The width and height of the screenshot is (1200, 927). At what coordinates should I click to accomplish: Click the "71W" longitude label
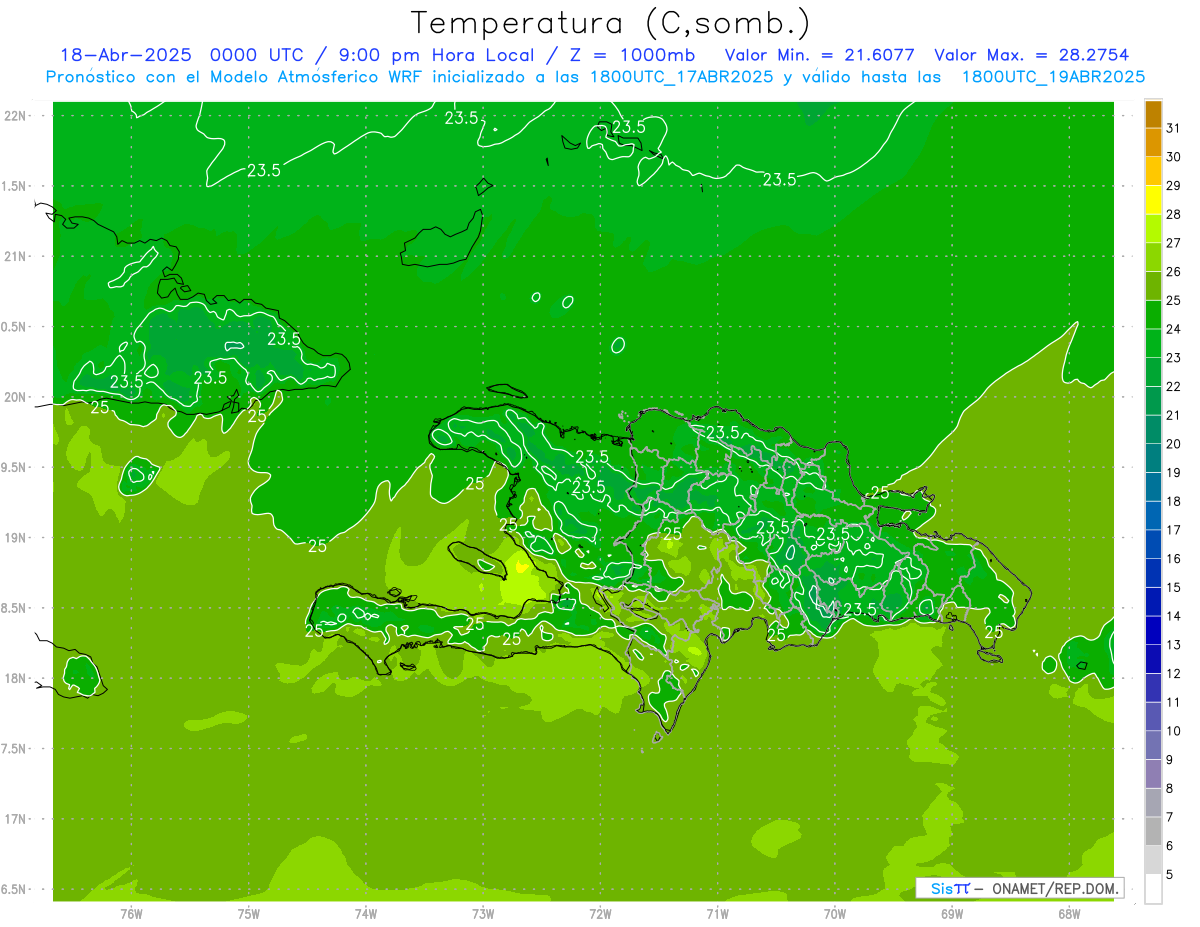[717, 913]
